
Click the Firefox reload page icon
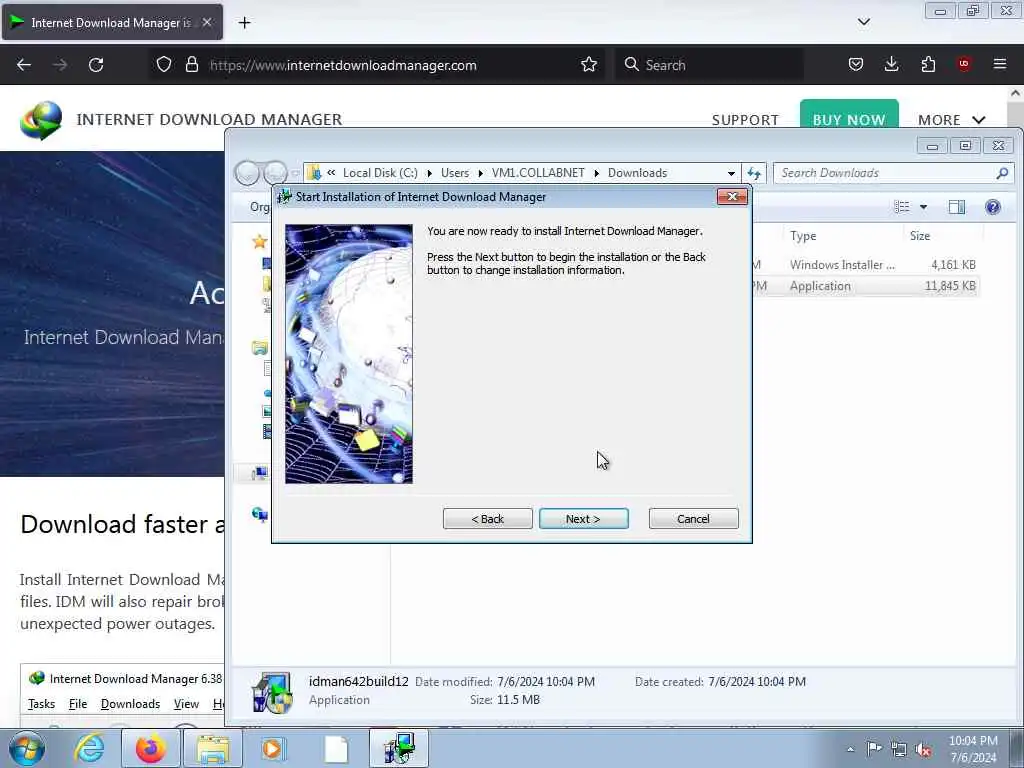(x=96, y=65)
